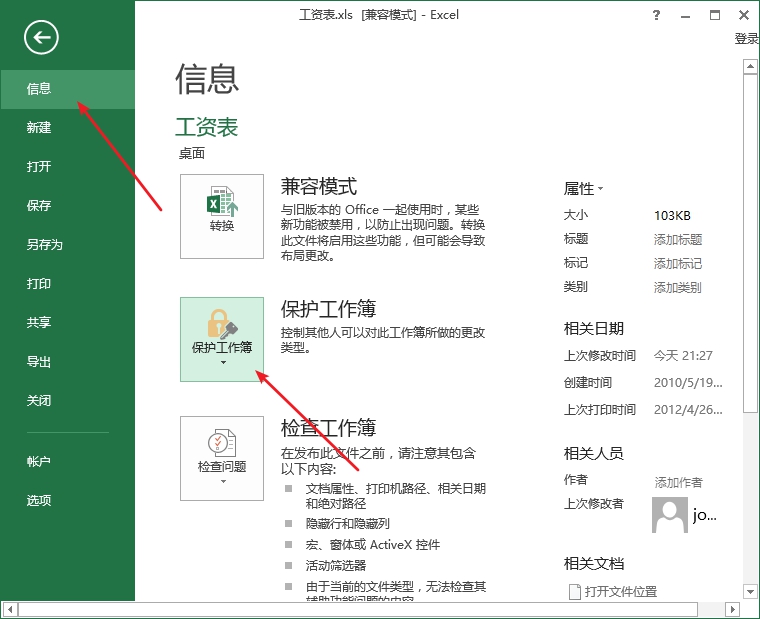Image resolution: width=760 pixels, height=619 pixels.
Task: Open 选项 settings
Action: 67,501
